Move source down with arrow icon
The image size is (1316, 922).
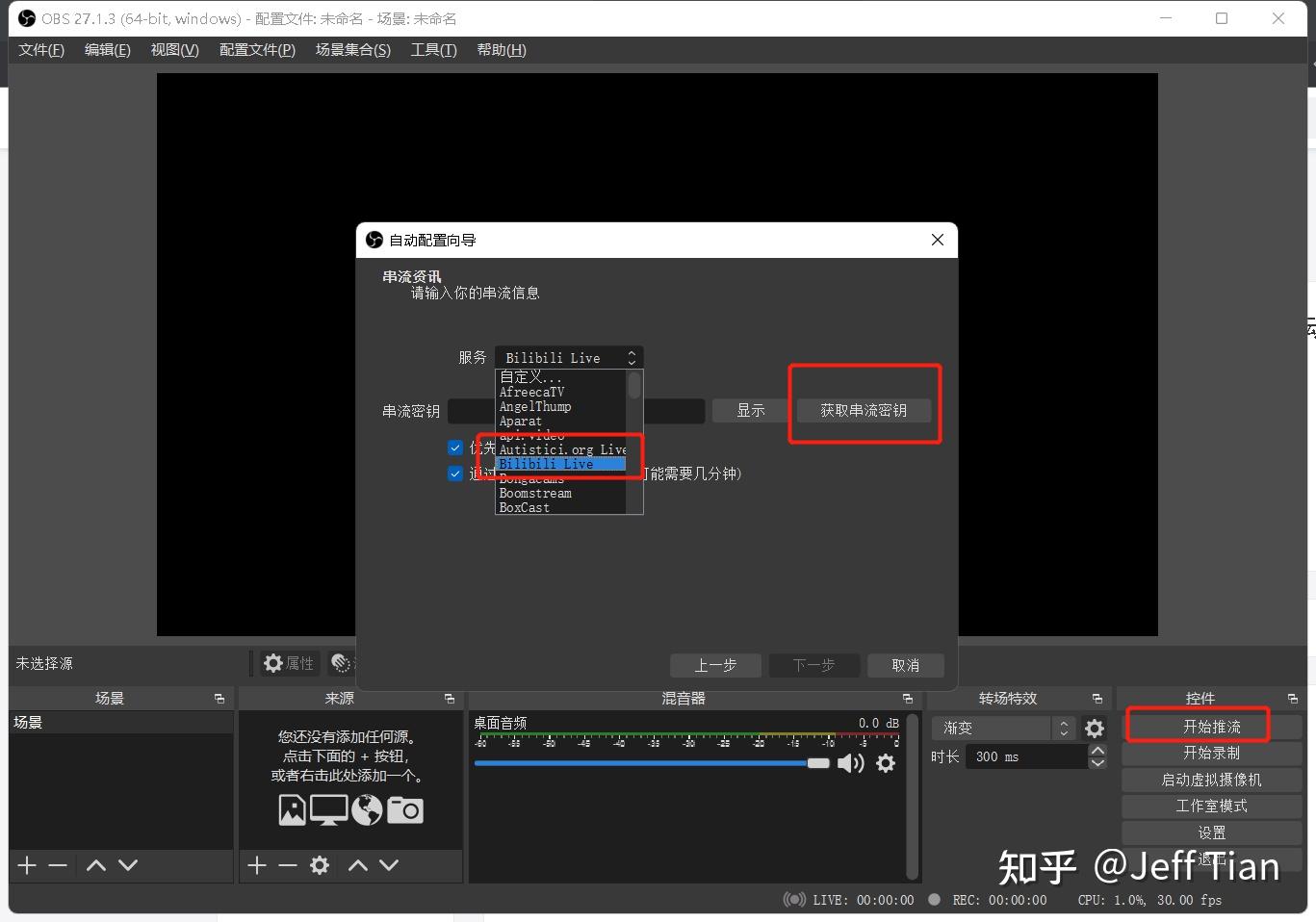coord(389,865)
